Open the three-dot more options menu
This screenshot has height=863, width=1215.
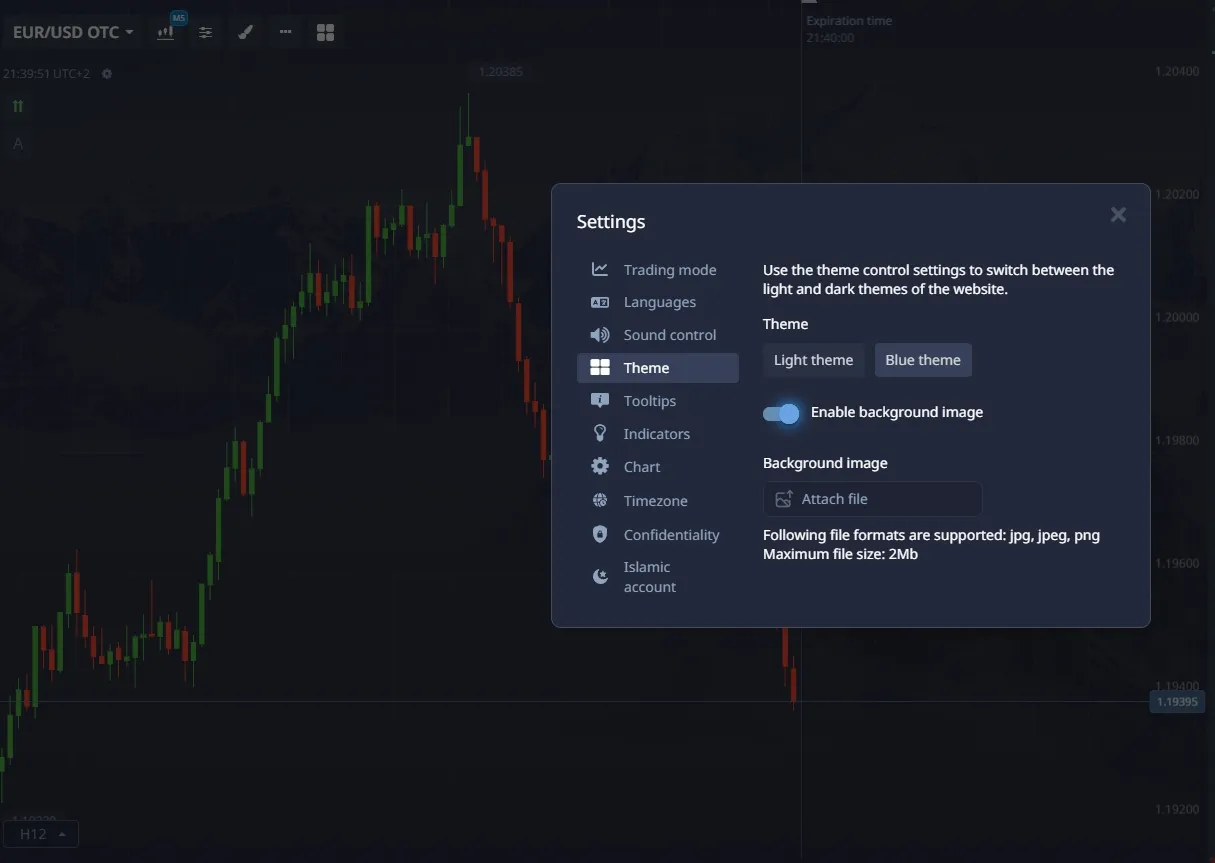point(285,32)
